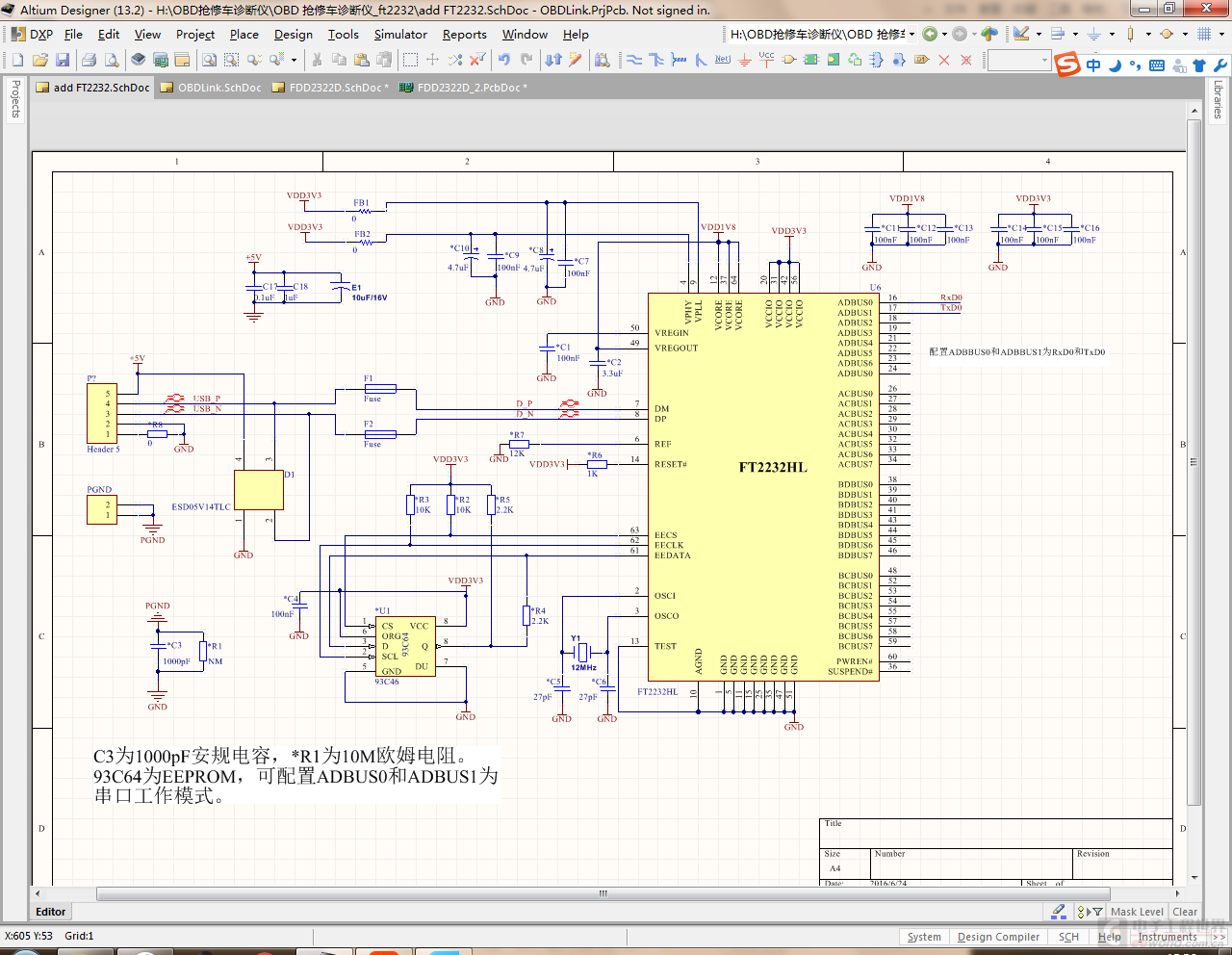Click the Cross Probe icon
1232x955 pixels.
[576, 60]
